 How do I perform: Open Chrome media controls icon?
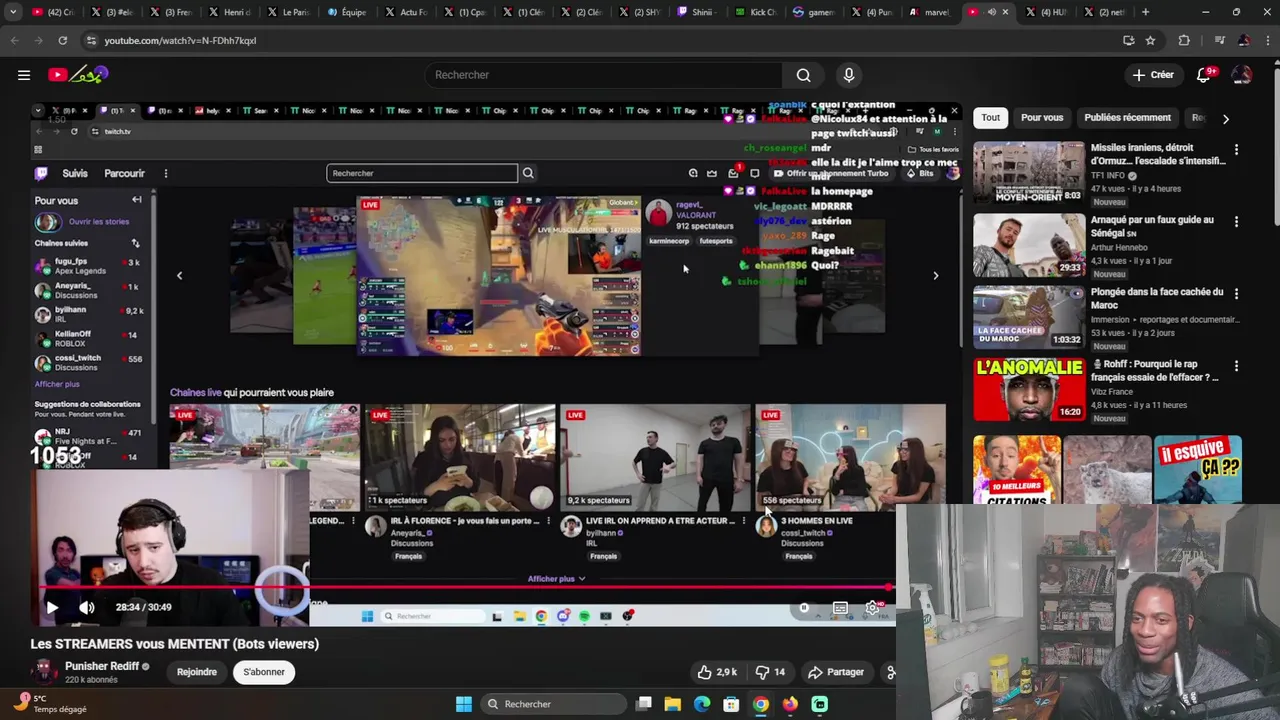click(x=1219, y=40)
